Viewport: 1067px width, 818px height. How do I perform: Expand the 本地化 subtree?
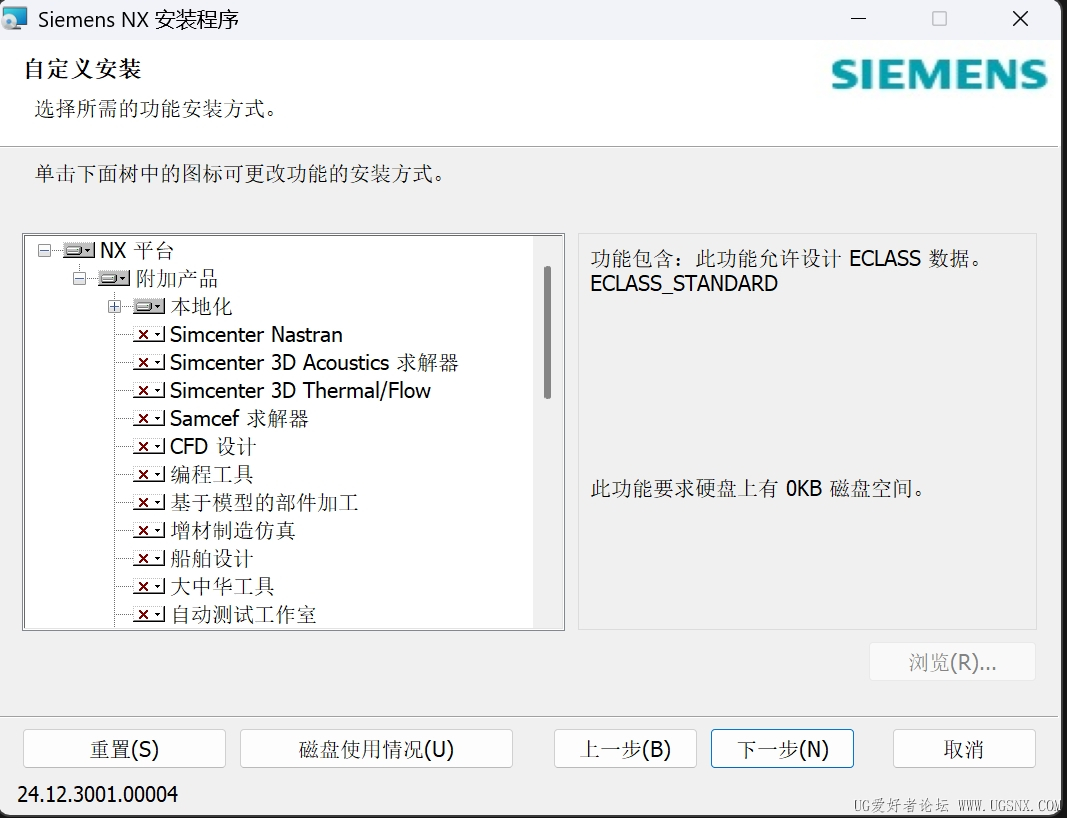coord(114,307)
